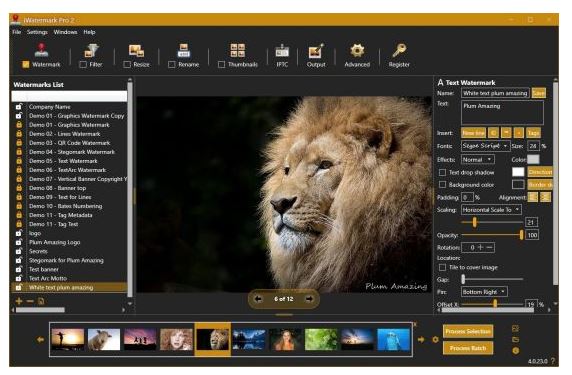Enable Tile to cover image checkbox
The height and width of the screenshot is (375, 572).
pyautogui.click(x=442, y=267)
